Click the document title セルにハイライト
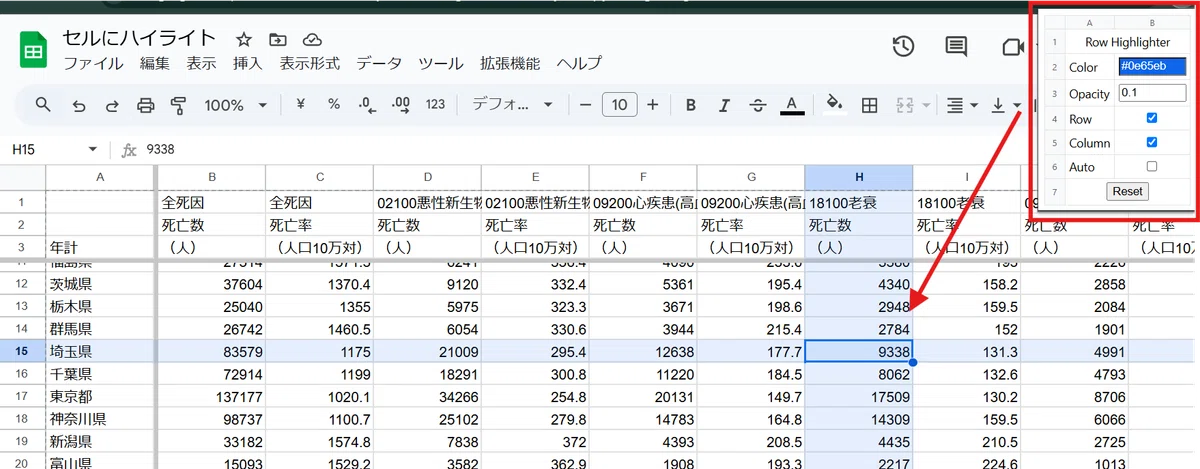The width and height of the screenshot is (1200, 469). pyautogui.click(x=139, y=39)
